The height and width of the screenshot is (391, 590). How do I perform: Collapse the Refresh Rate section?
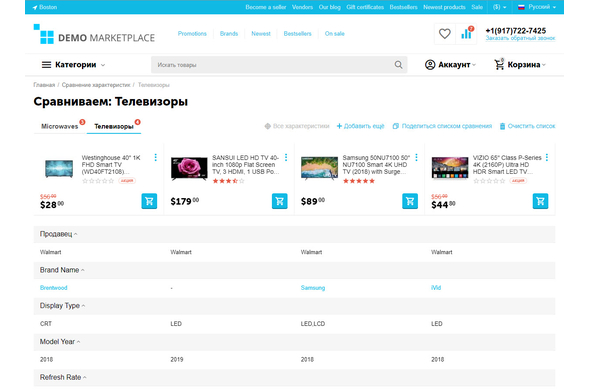click(x=63, y=377)
